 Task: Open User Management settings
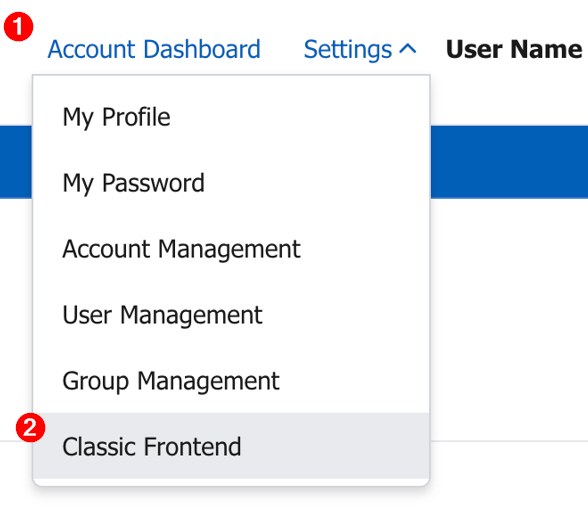(231, 315)
